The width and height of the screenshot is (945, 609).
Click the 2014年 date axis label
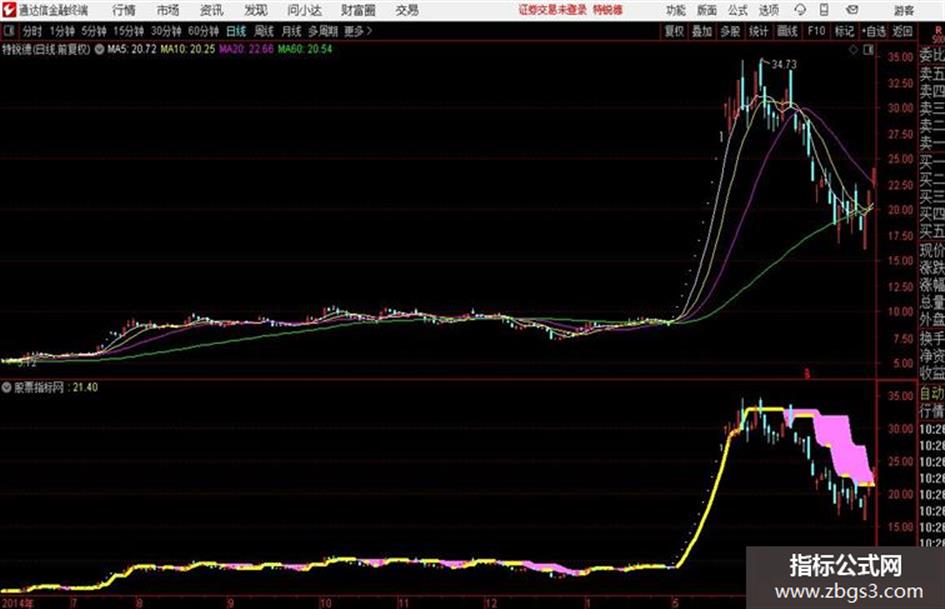(x=18, y=602)
